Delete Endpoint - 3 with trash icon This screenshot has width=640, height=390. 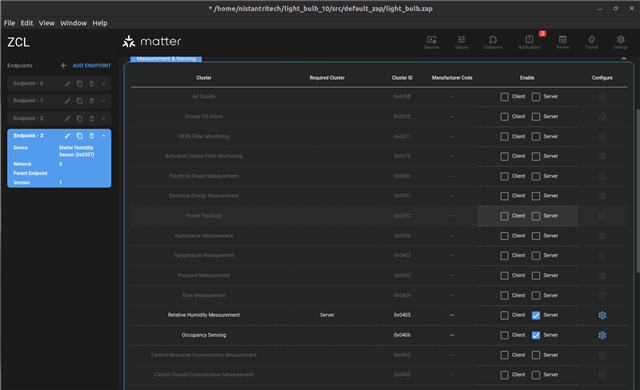click(91, 135)
